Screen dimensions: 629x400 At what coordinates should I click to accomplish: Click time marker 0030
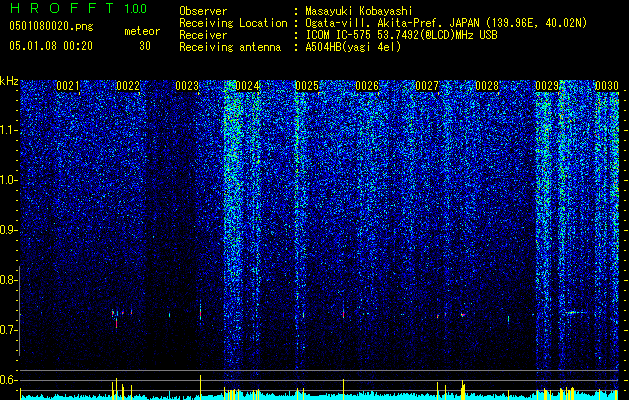coord(607,86)
